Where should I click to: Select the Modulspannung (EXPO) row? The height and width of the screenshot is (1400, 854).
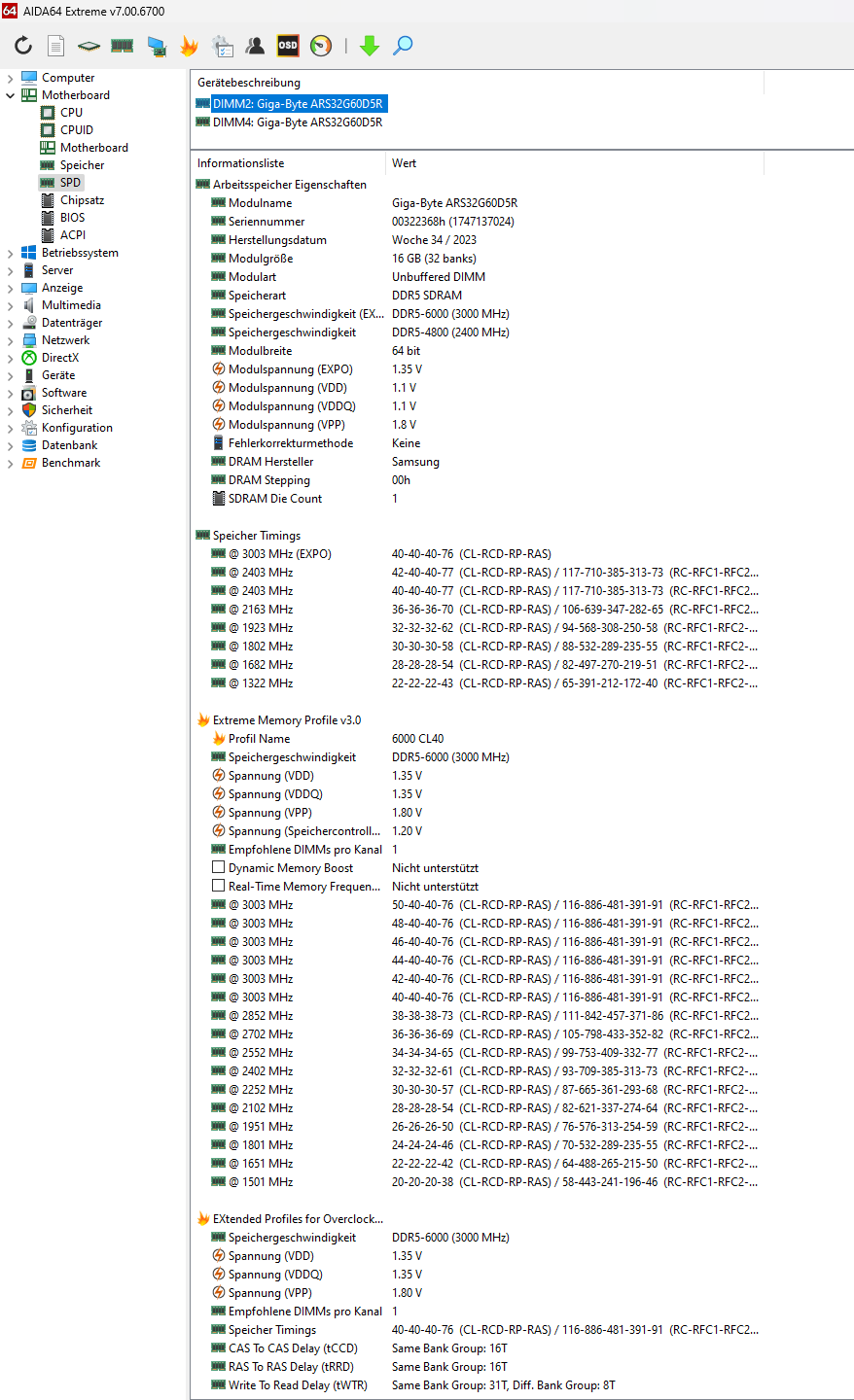(x=477, y=369)
